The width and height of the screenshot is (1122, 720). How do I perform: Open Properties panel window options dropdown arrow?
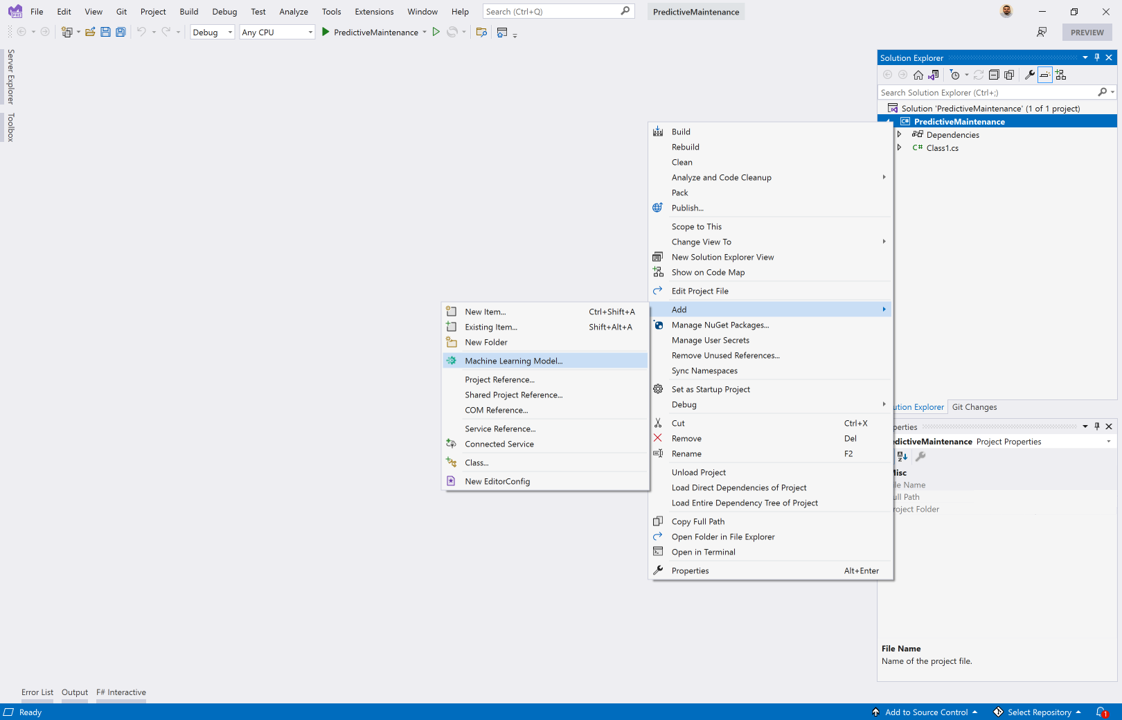[1085, 426]
